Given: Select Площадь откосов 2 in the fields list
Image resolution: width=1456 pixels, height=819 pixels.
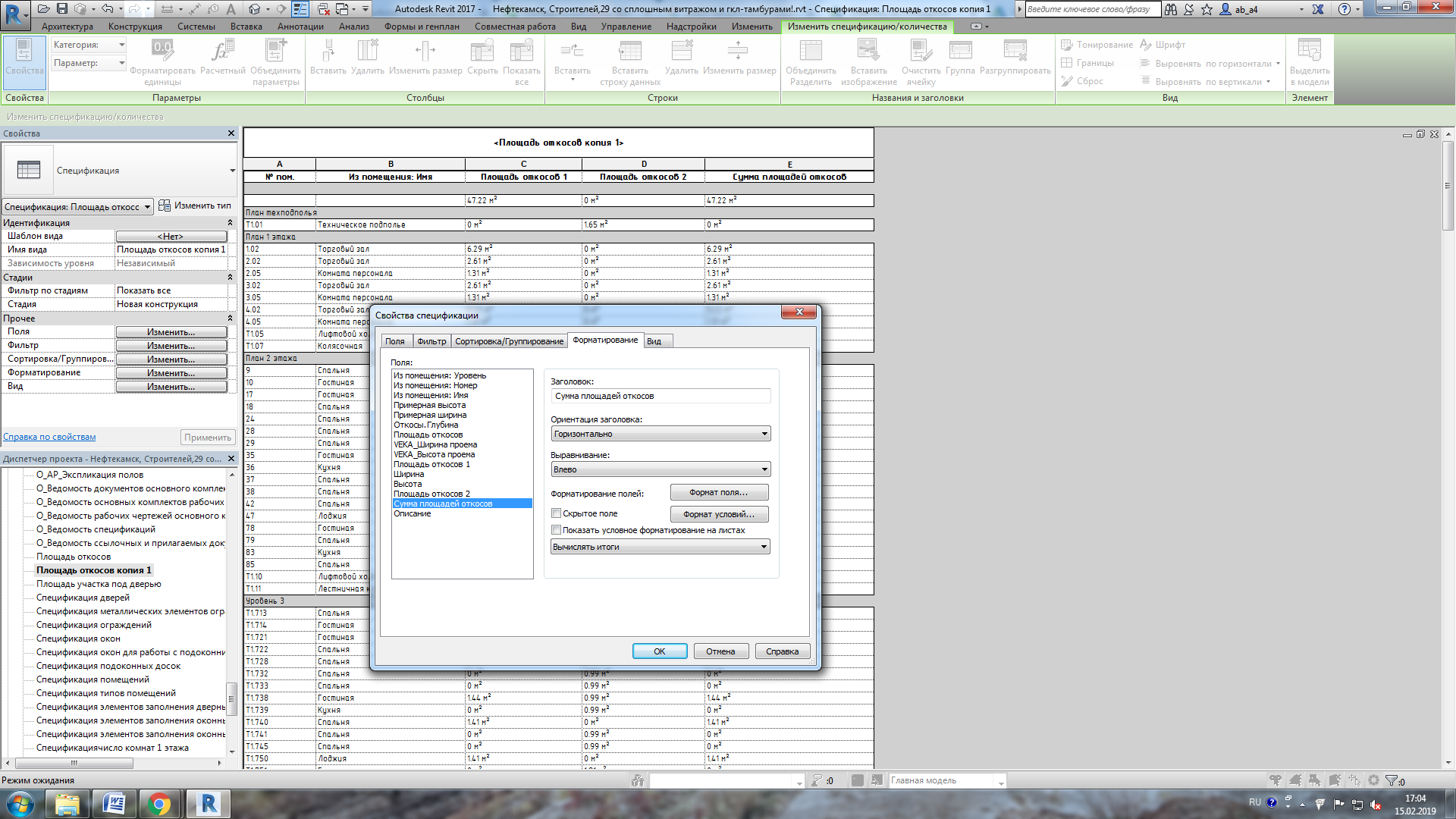Looking at the screenshot, I should [431, 494].
